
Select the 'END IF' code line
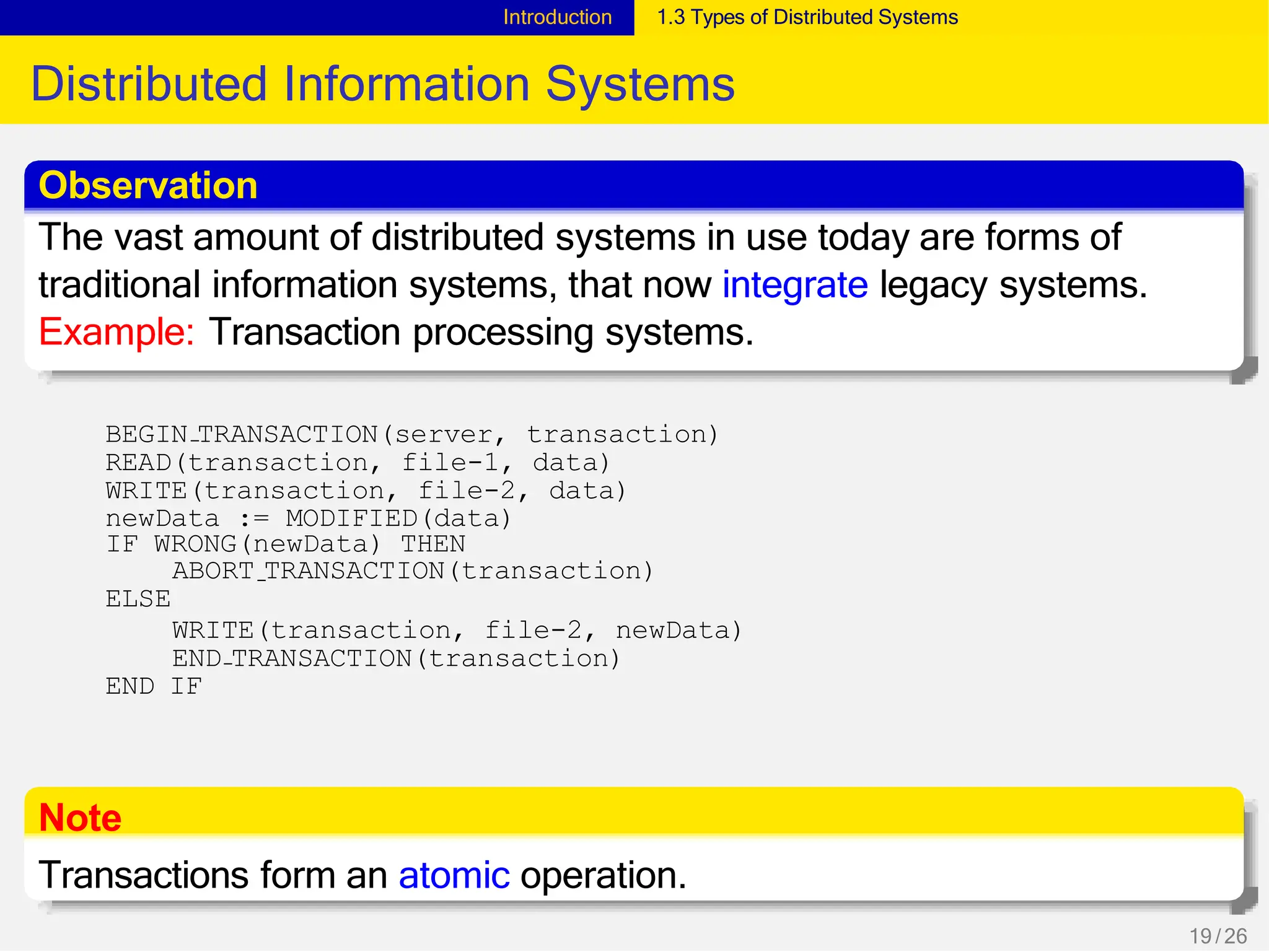tap(154, 686)
